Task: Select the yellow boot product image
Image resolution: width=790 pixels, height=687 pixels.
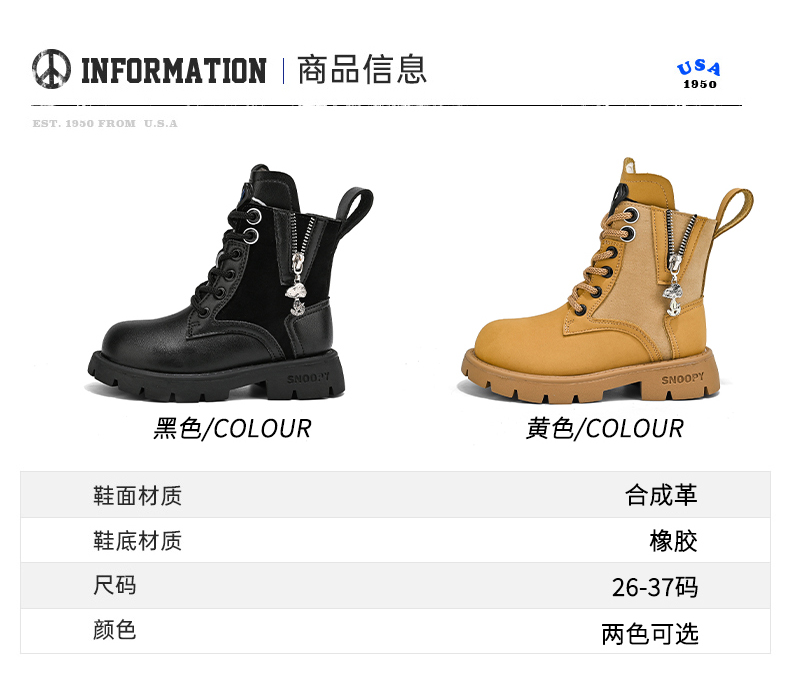Action: [x=607, y=280]
